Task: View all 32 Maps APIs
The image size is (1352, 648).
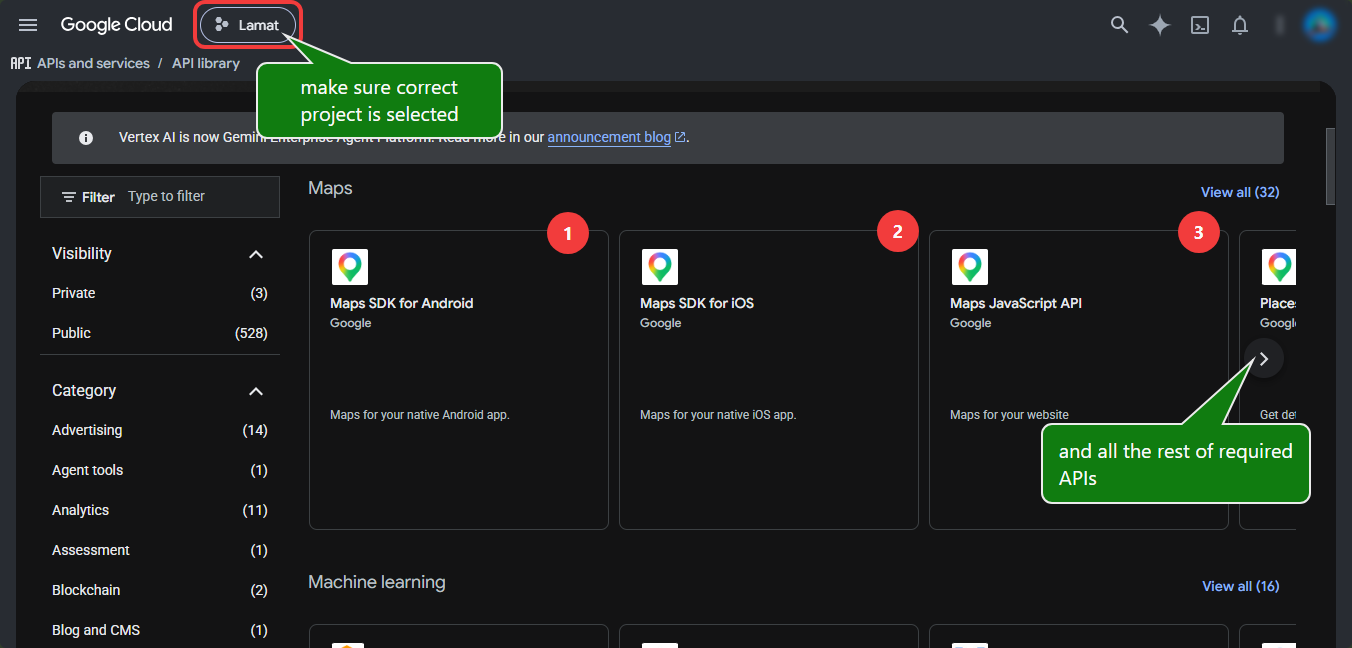Action: (1240, 192)
